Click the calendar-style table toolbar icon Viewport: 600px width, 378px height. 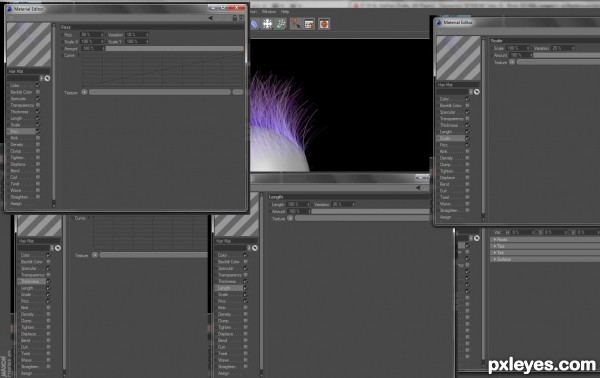(x=309, y=24)
